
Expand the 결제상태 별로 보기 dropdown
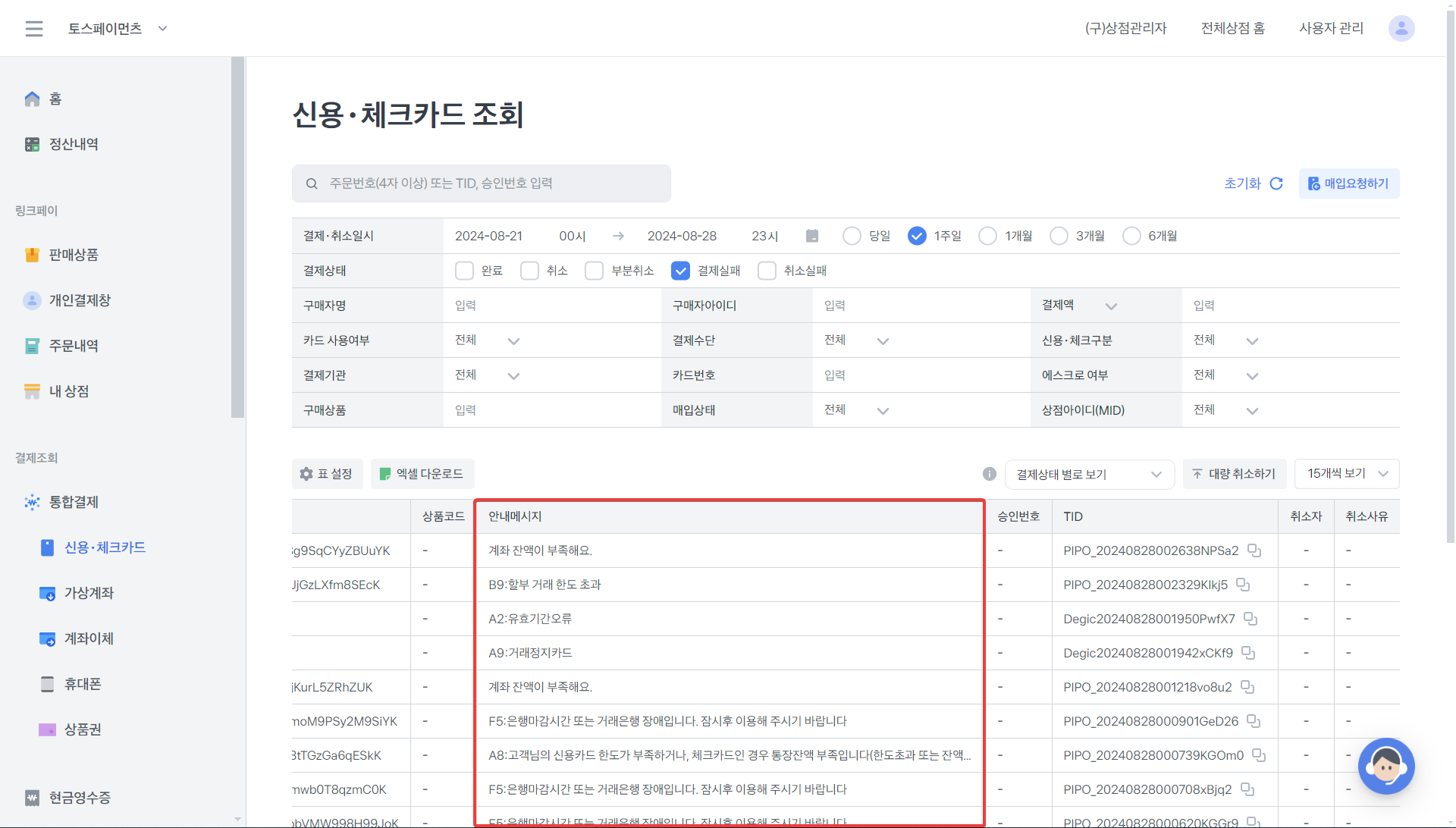[1089, 475]
